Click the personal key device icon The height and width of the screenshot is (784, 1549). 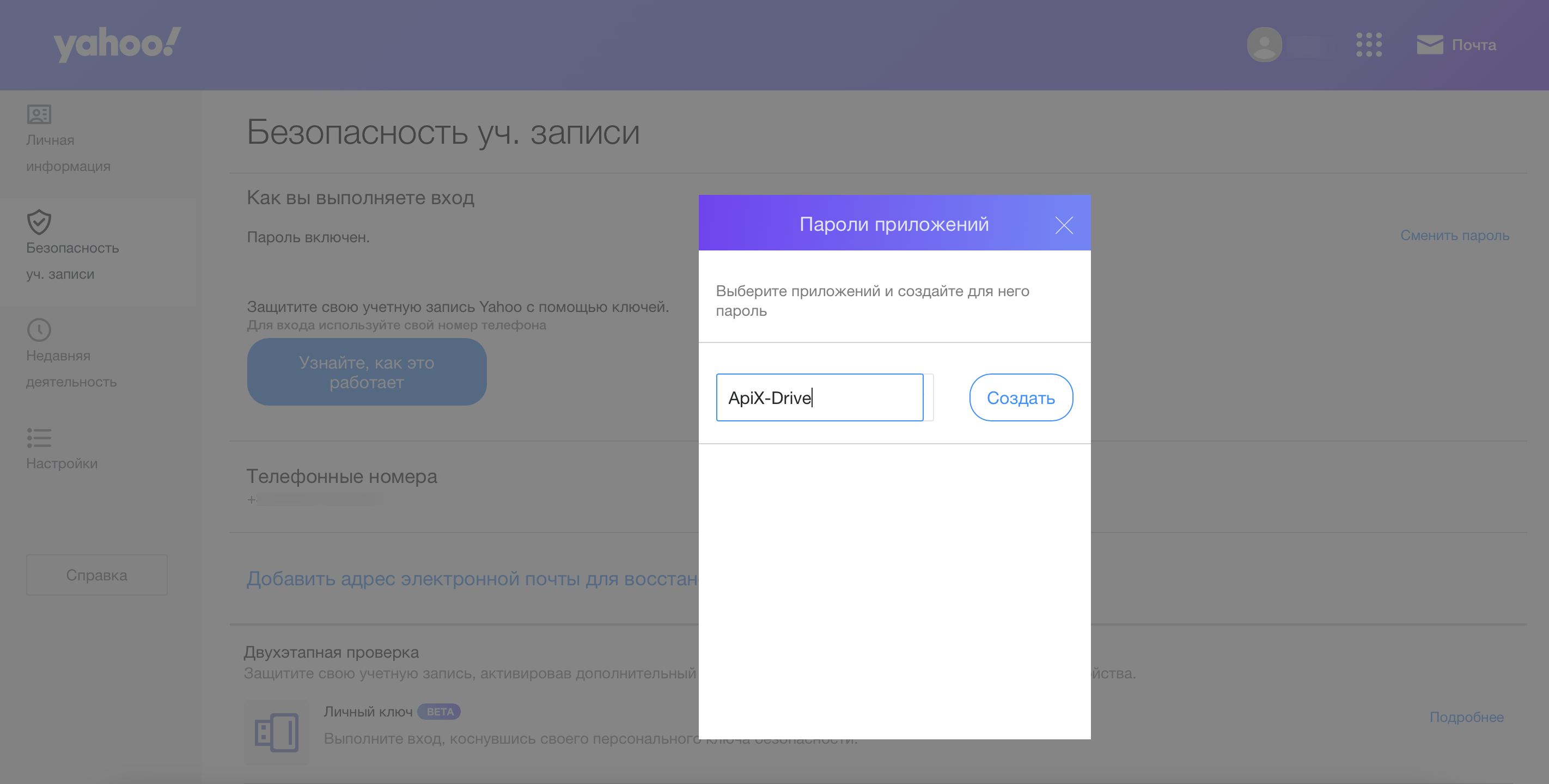point(276,732)
